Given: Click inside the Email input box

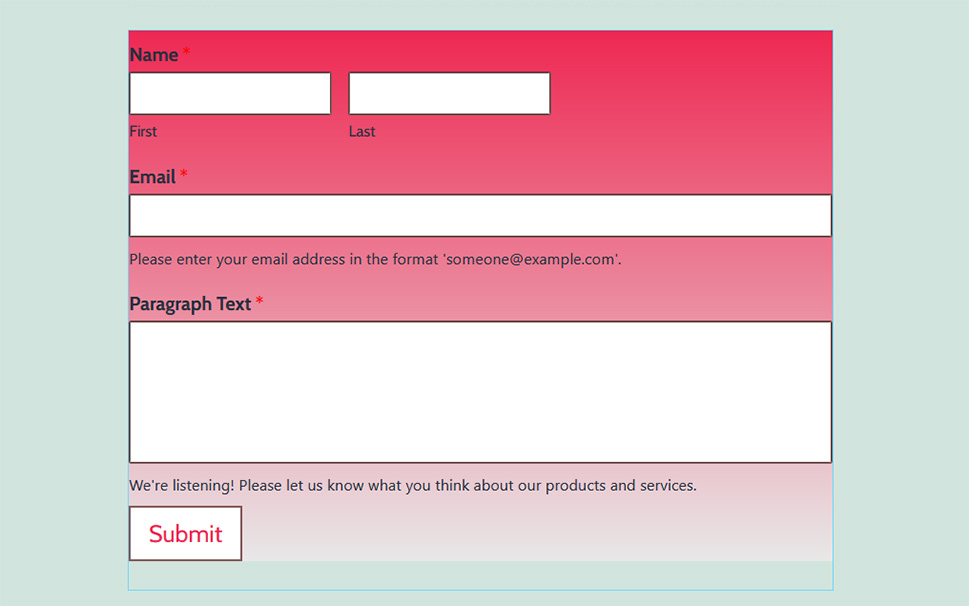Looking at the screenshot, I should 480,215.
